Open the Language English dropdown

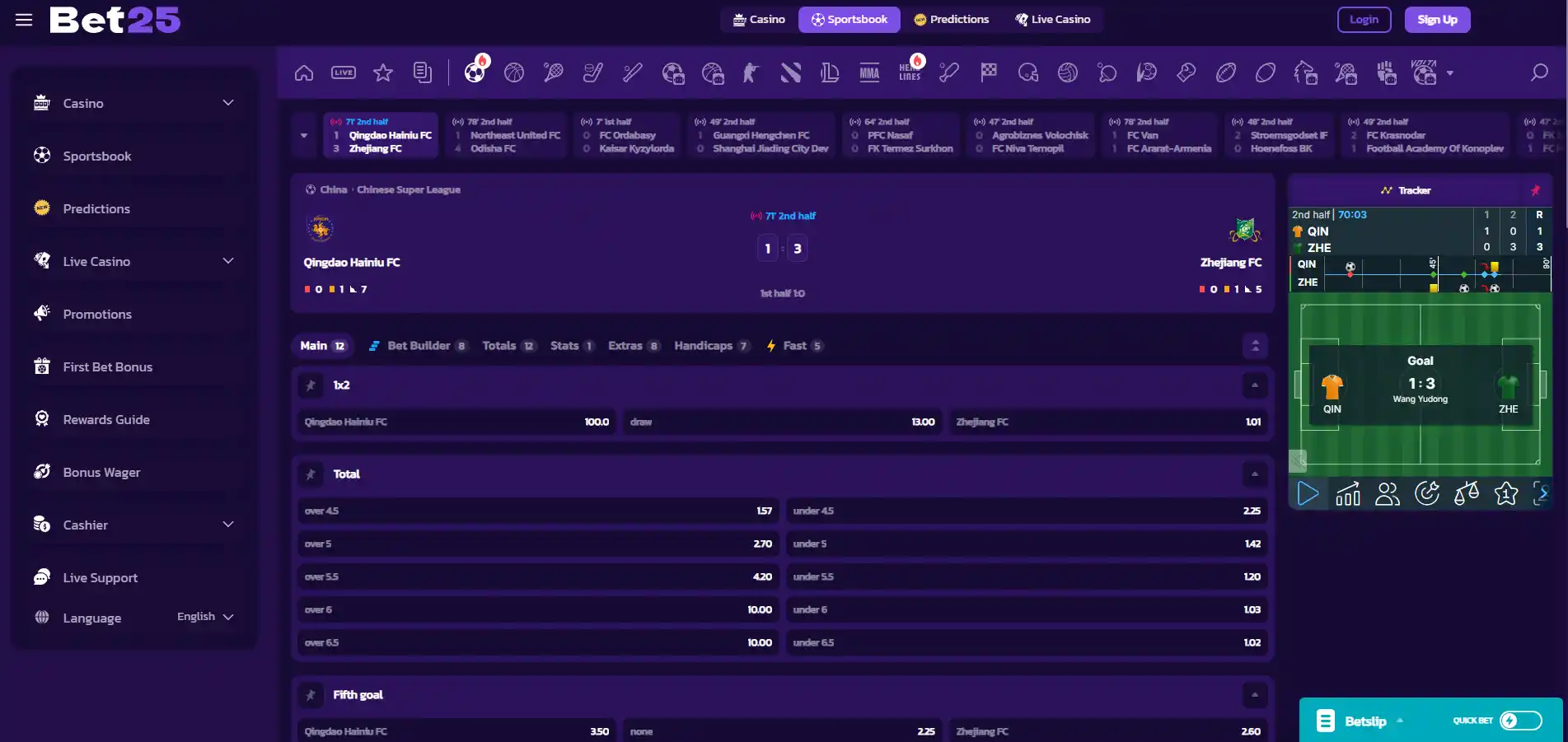click(x=205, y=617)
